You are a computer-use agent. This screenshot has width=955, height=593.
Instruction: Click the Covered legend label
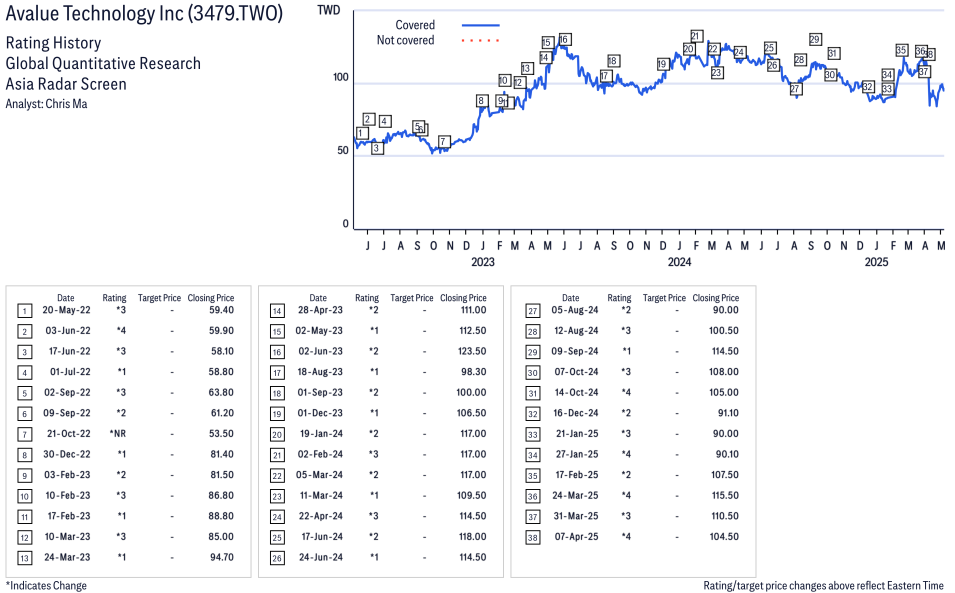[x=415, y=25]
